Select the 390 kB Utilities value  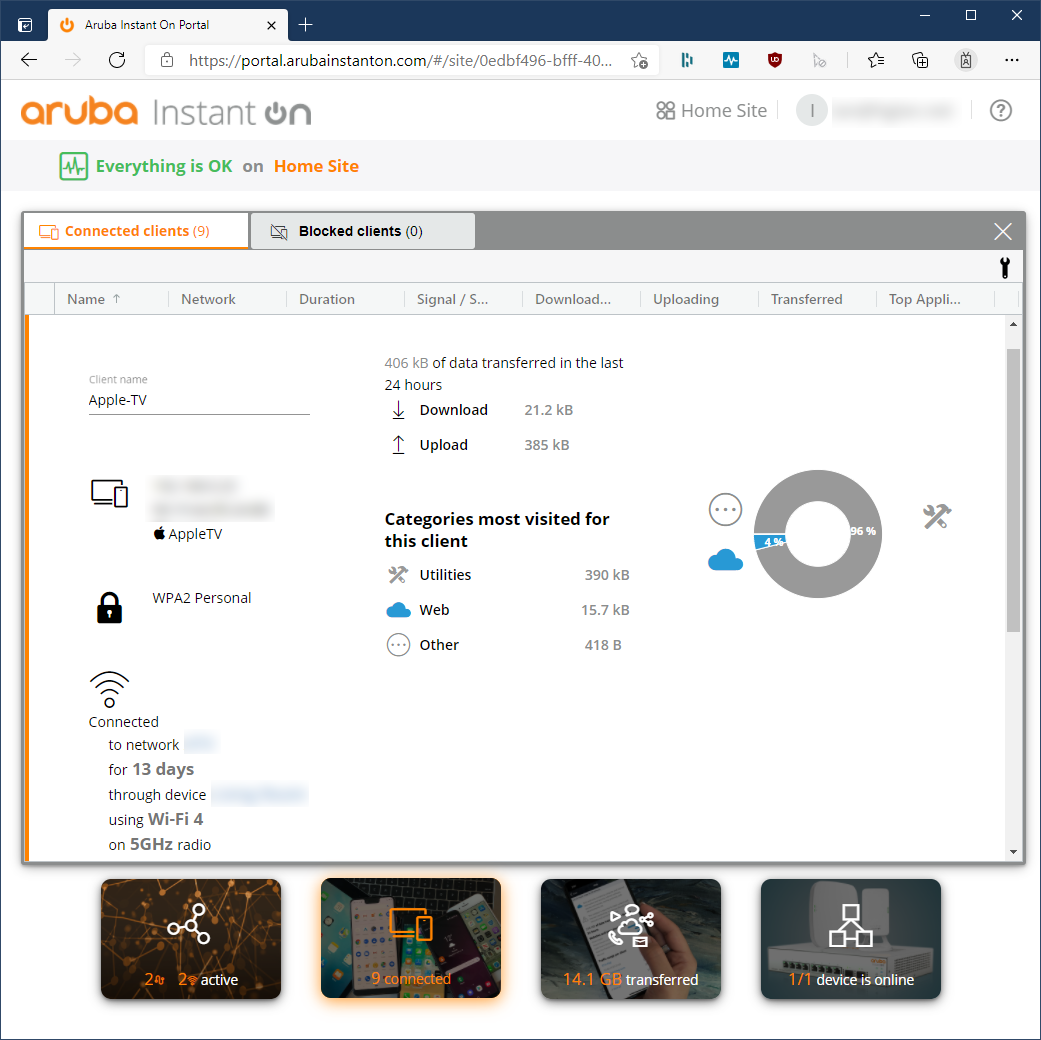(607, 575)
